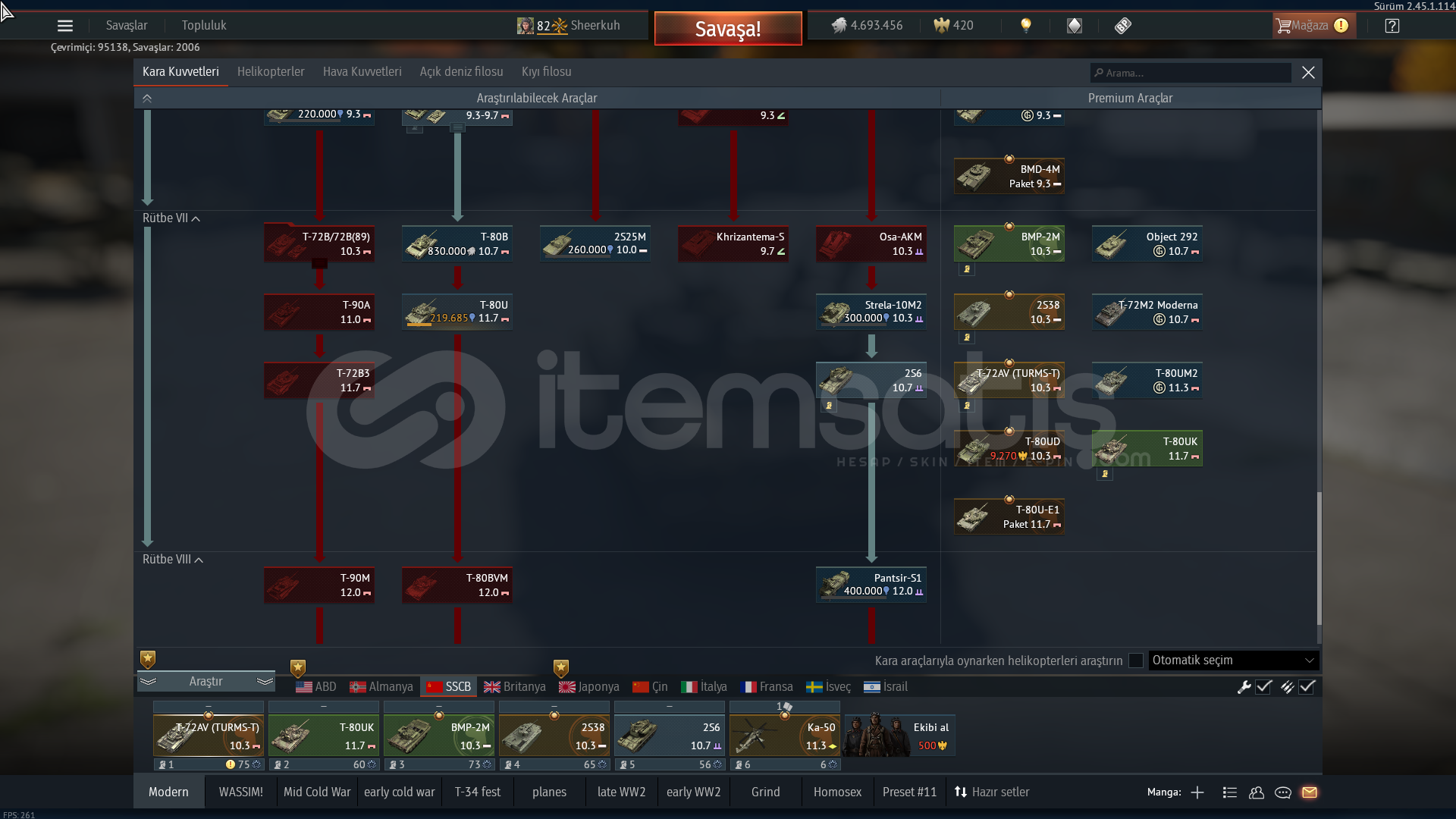Close the research tree window
1456x819 pixels.
(x=1308, y=72)
